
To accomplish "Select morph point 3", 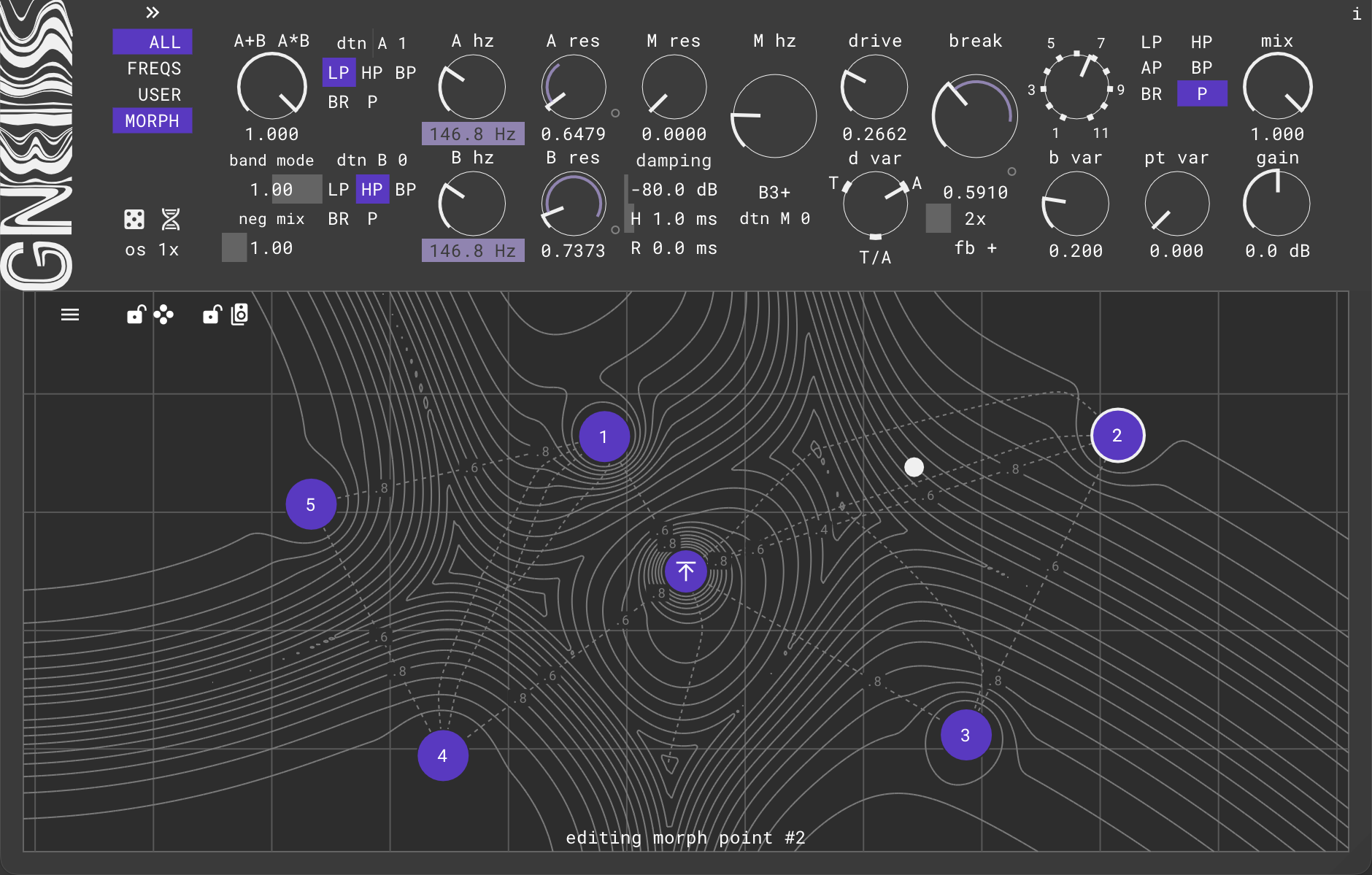I will tap(966, 735).
